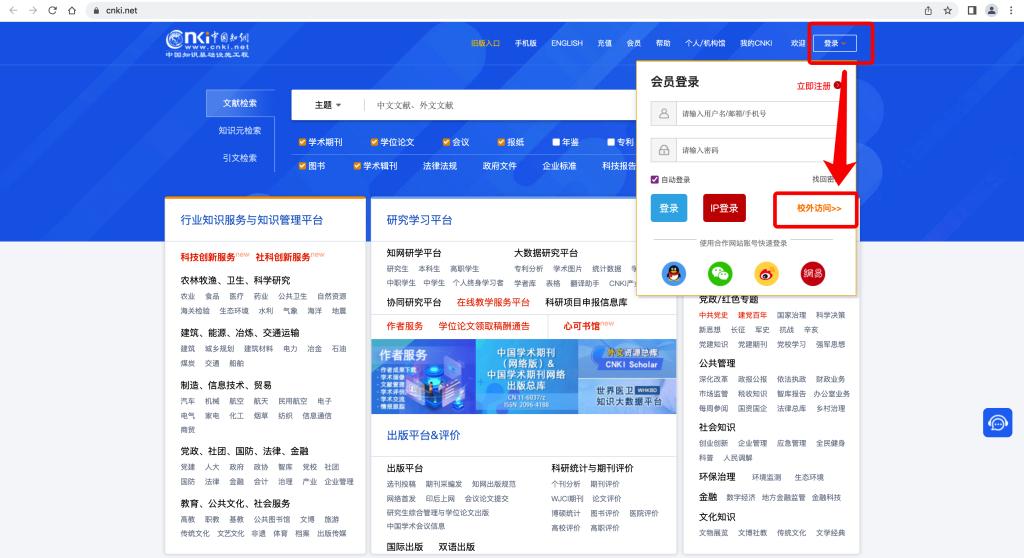Uncheck the 报纸 checkbox
This screenshot has width=1024, height=558.
pos(501,142)
